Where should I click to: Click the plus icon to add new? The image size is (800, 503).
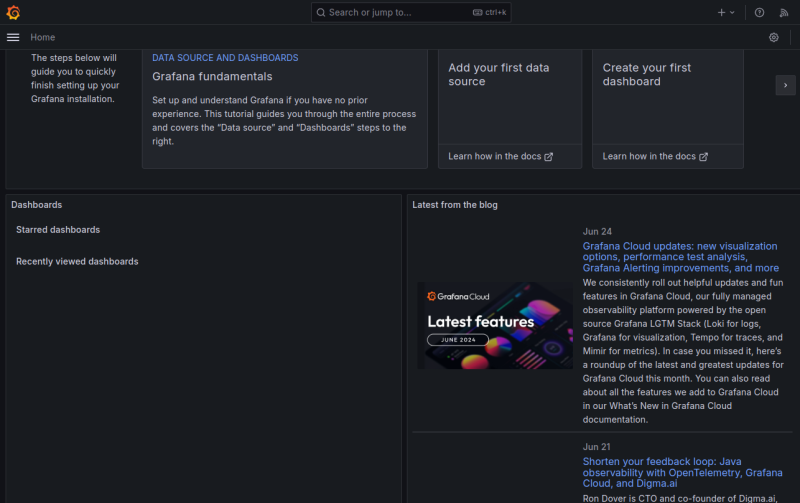pos(722,12)
